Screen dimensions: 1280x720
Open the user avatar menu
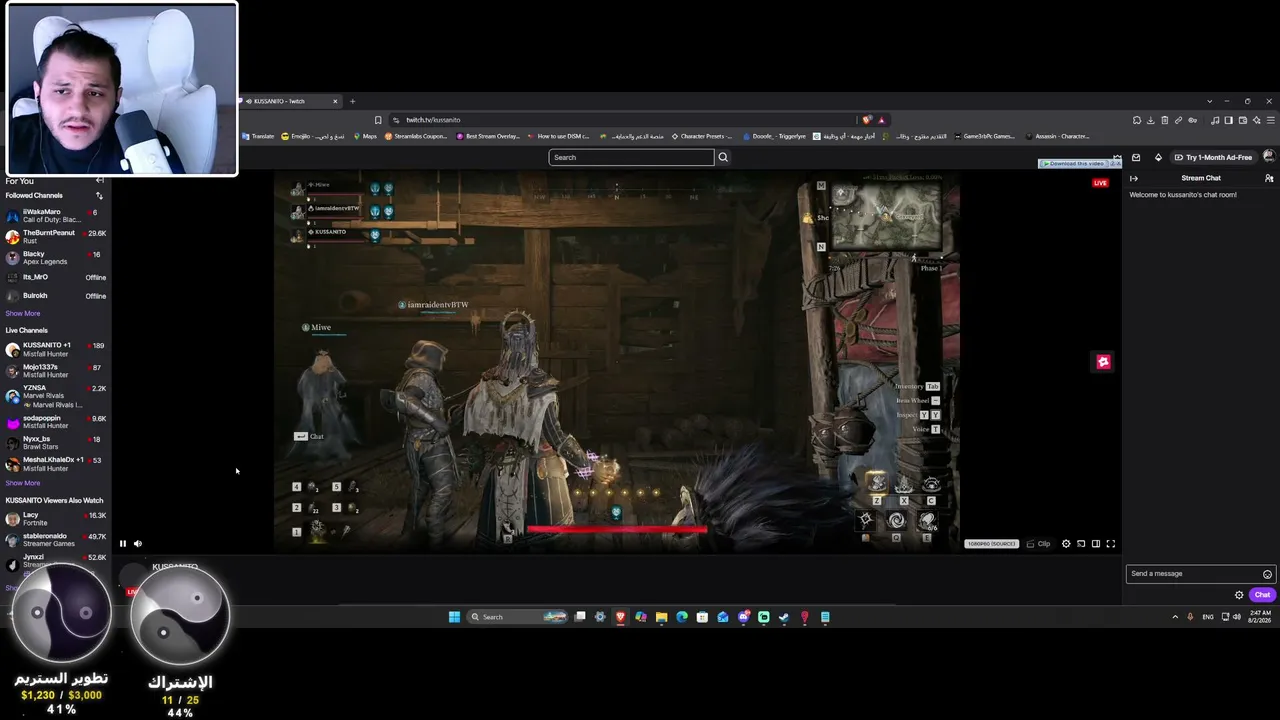1269,157
